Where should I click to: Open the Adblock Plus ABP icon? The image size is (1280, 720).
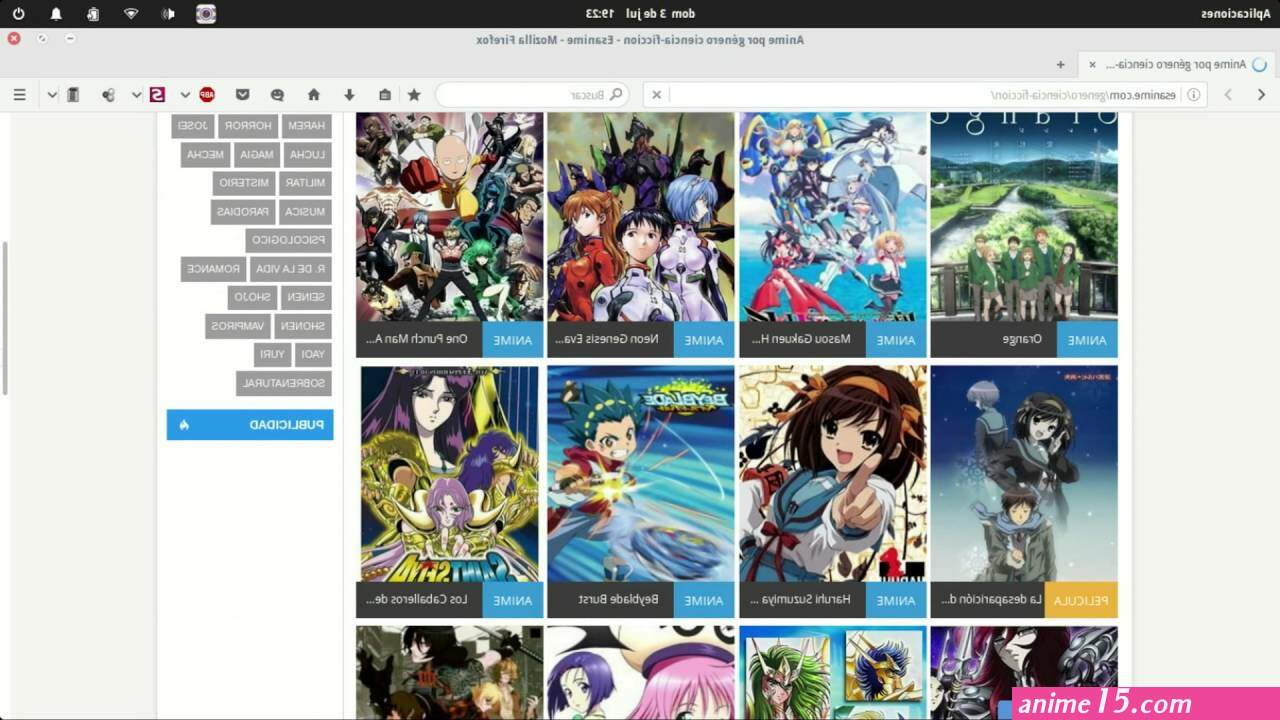pyautogui.click(x=207, y=95)
